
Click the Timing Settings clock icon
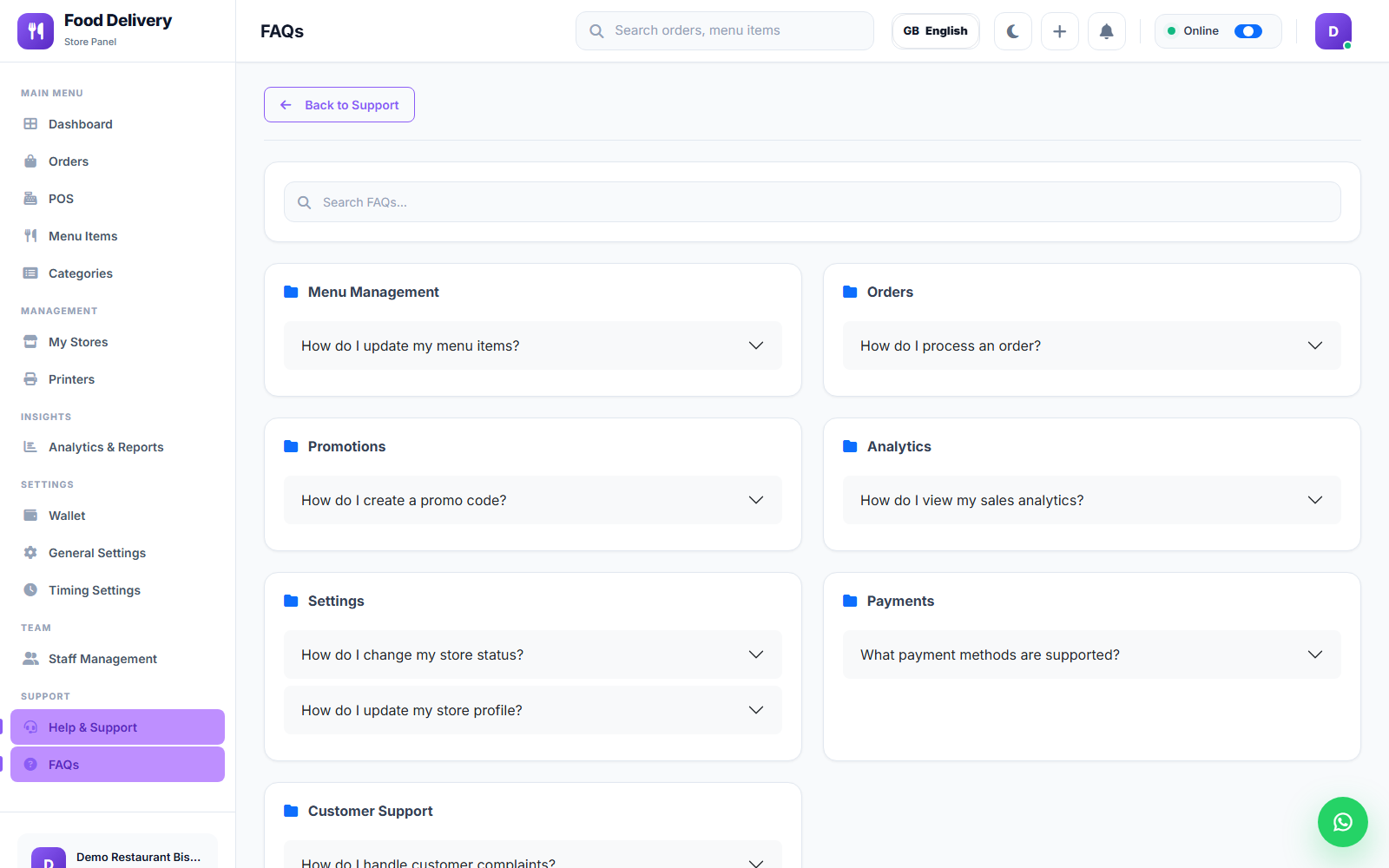[x=30, y=590]
